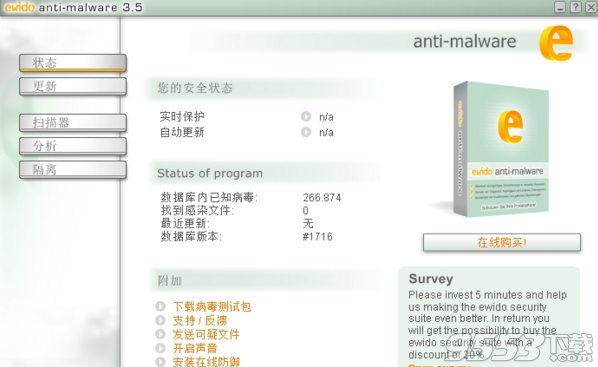Toggle 实时保护 status arrow icon
The image size is (598, 367).
pyautogui.click(x=306, y=116)
